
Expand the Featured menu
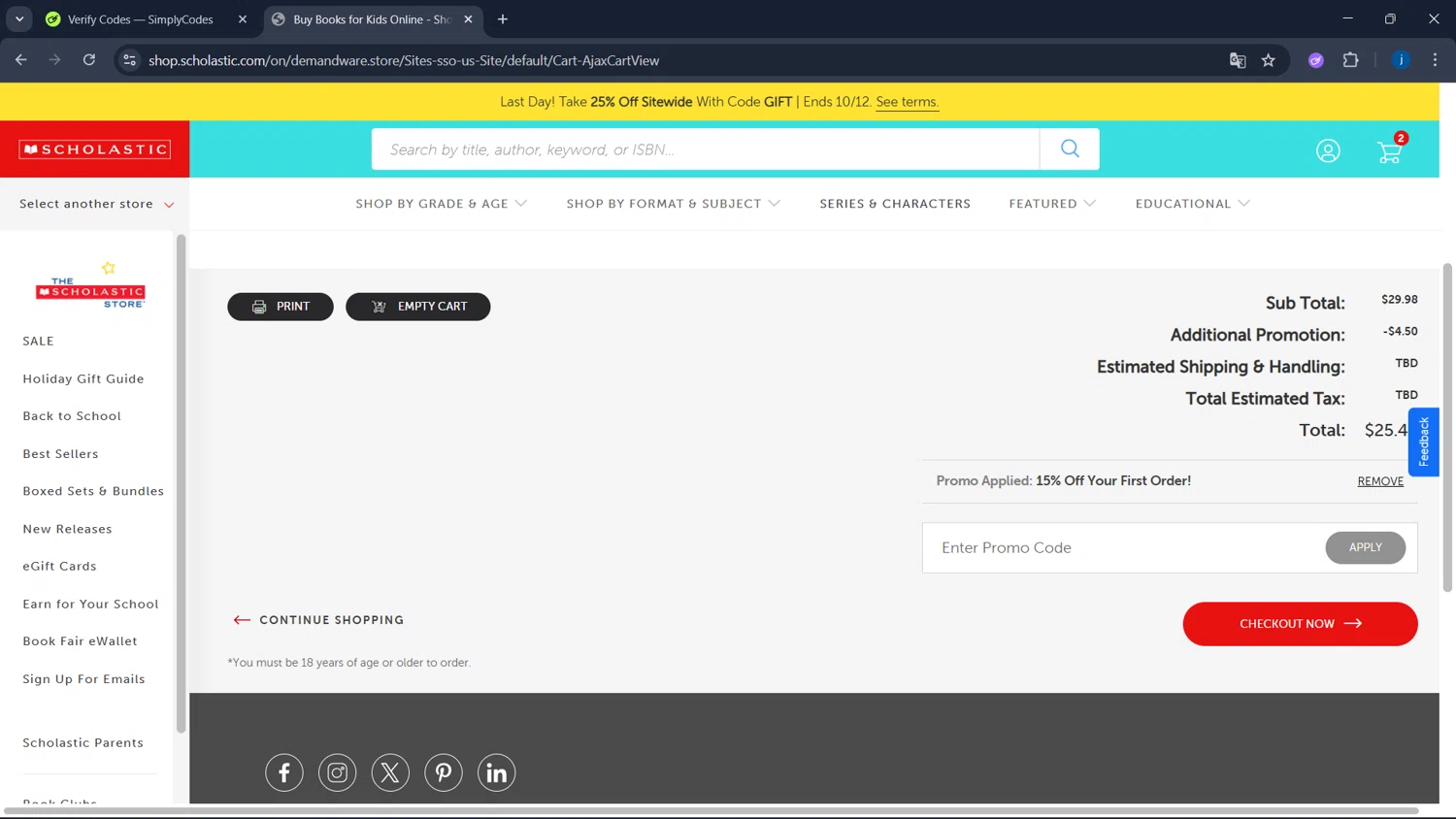[x=1052, y=204]
